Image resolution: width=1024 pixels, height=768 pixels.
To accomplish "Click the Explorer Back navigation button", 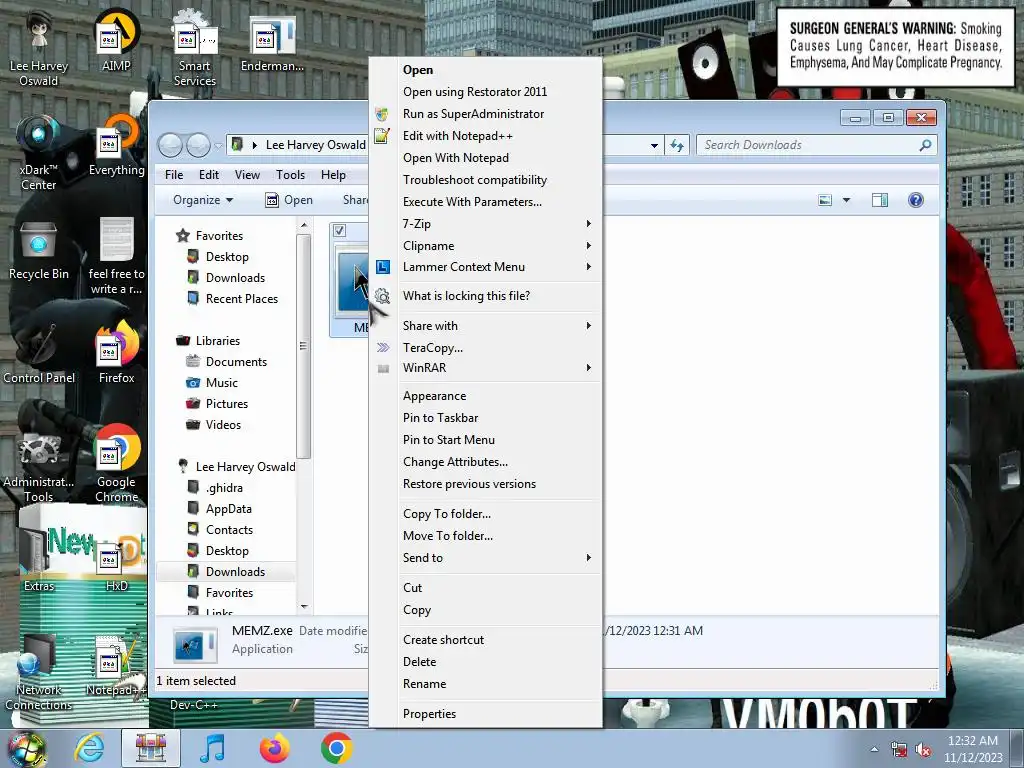I will [170, 145].
